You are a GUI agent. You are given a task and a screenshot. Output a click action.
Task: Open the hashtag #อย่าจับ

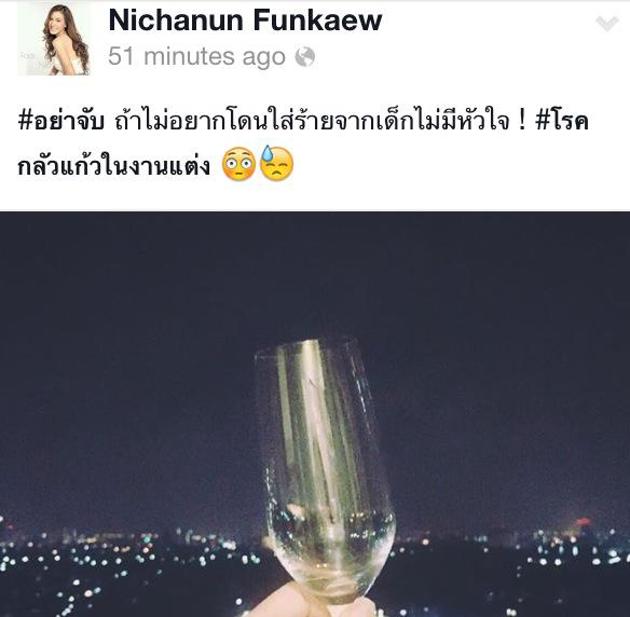click(x=61, y=121)
